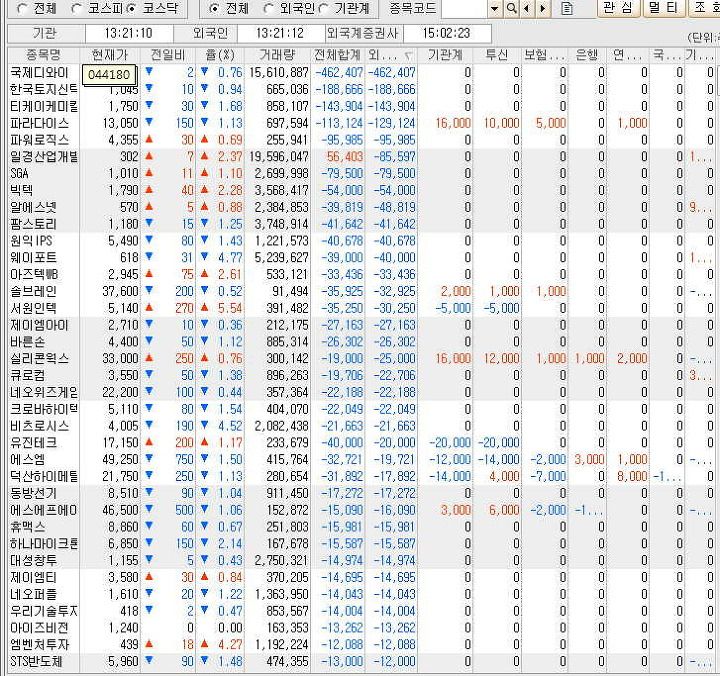Viewport: 720px width, 676px height.
Task: Select the 기관계 radio button
Action: [324, 8]
